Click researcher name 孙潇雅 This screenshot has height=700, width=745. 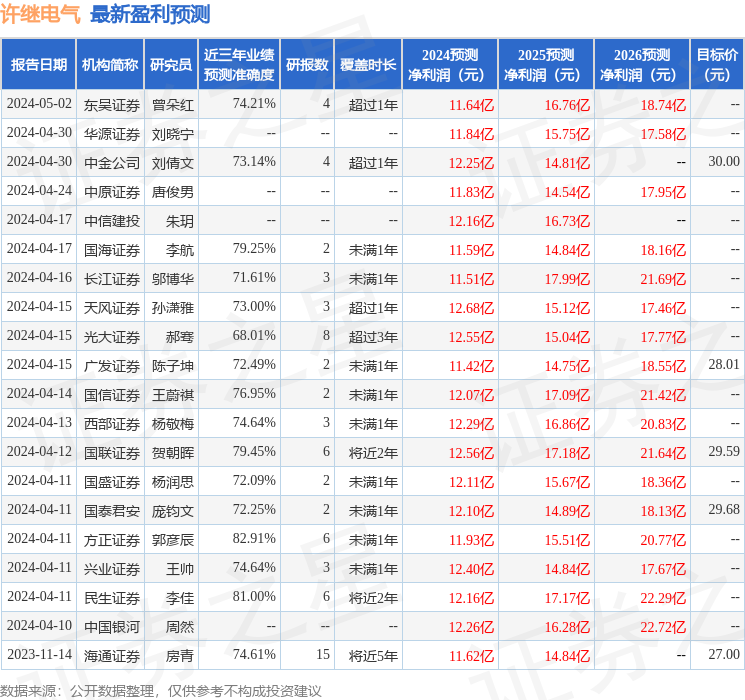172,308
